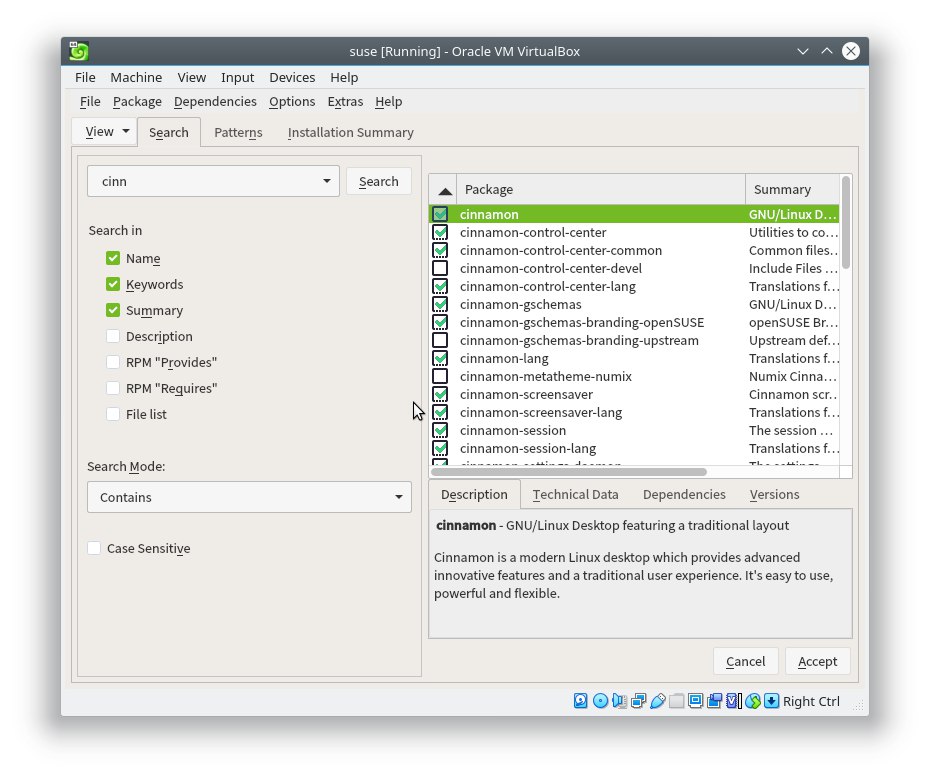Viewport: 930px width, 777px height.
Task: Click install status icon for cinnamon-control-center-lang
Action: click(440, 286)
